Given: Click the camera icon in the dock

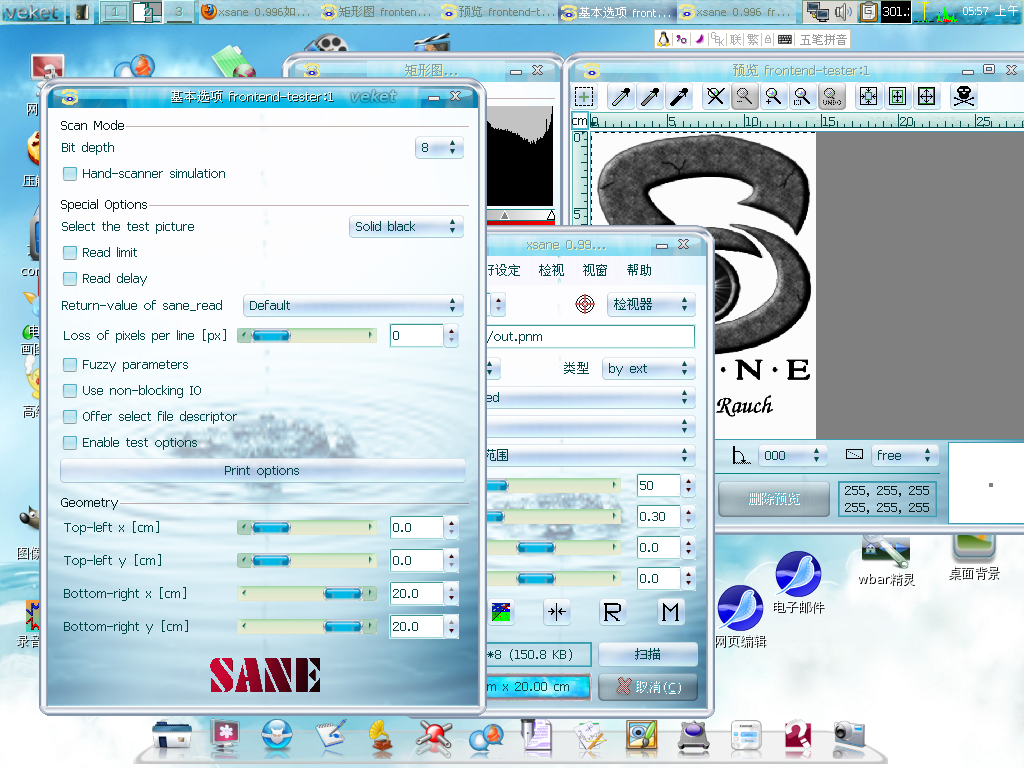Looking at the screenshot, I should coord(849,736).
